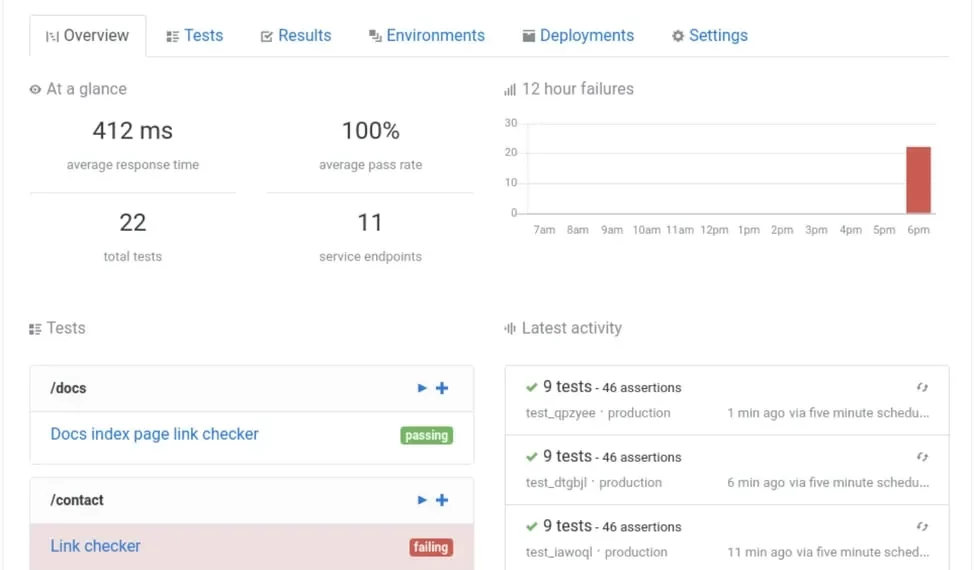Switch to the Deployments tab
This screenshot has height=570, width=975.
[x=578, y=36]
